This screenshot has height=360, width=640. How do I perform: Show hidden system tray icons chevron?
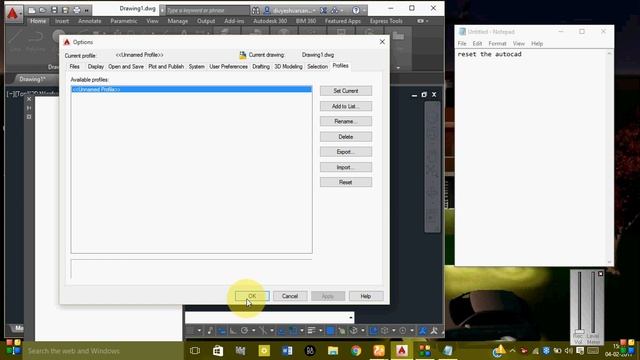pos(513,351)
